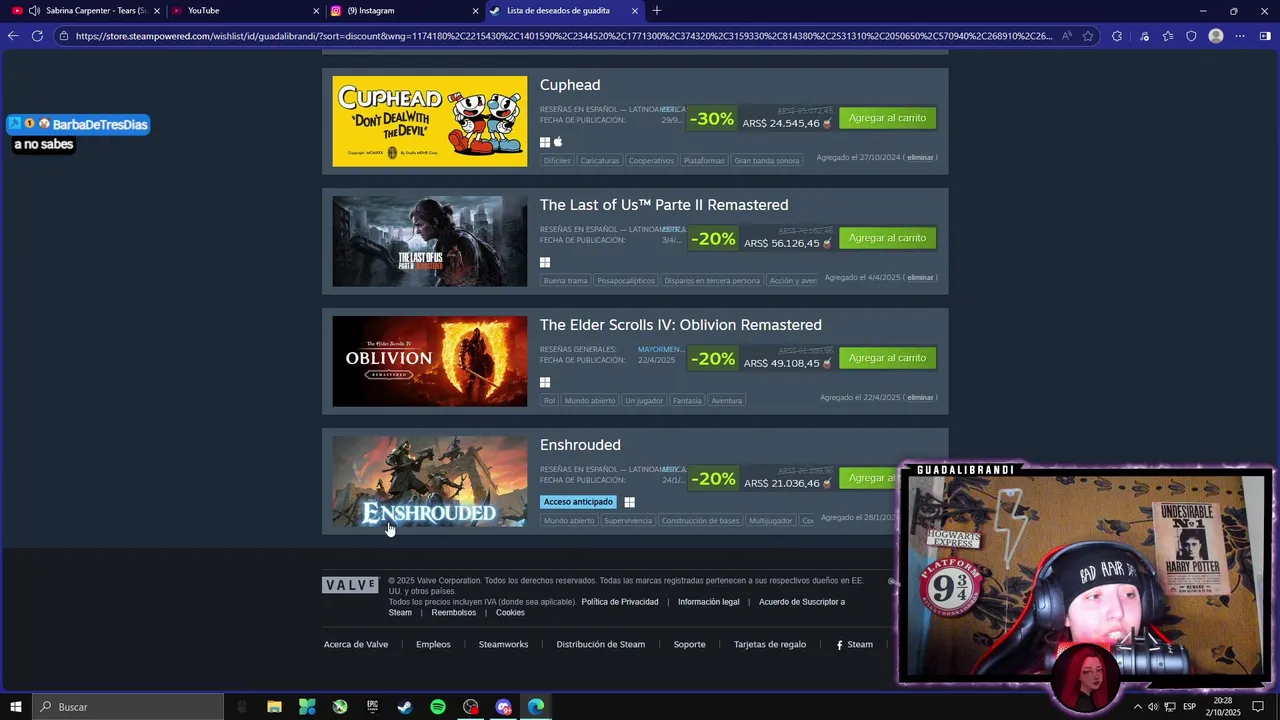Select the Disparos en tercera persona tag
Viewport: 1280px width, 720px height.
click(x=712, y=281)
